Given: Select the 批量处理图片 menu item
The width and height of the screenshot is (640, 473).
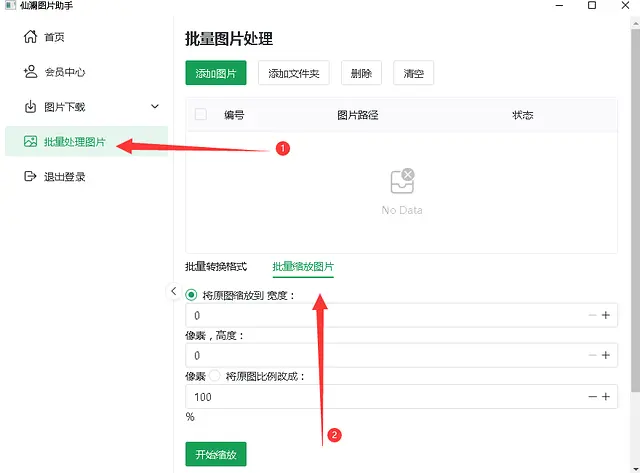Looking at the screenshot, I should (87, 142).
